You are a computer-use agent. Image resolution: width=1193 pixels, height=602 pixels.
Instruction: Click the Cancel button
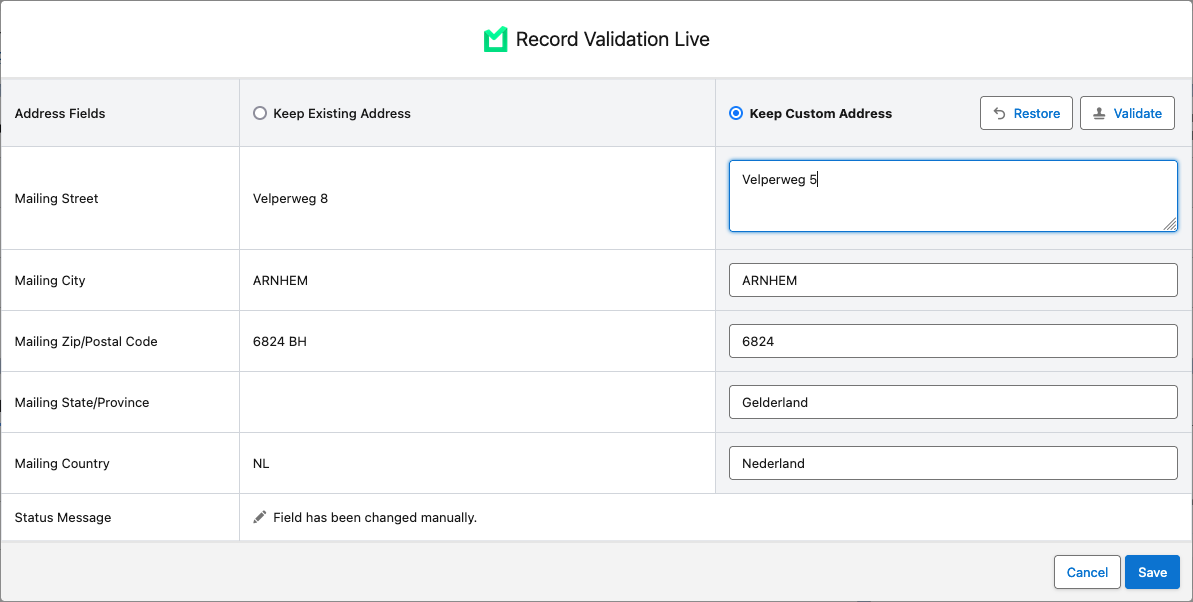[x=1087, y=572]
